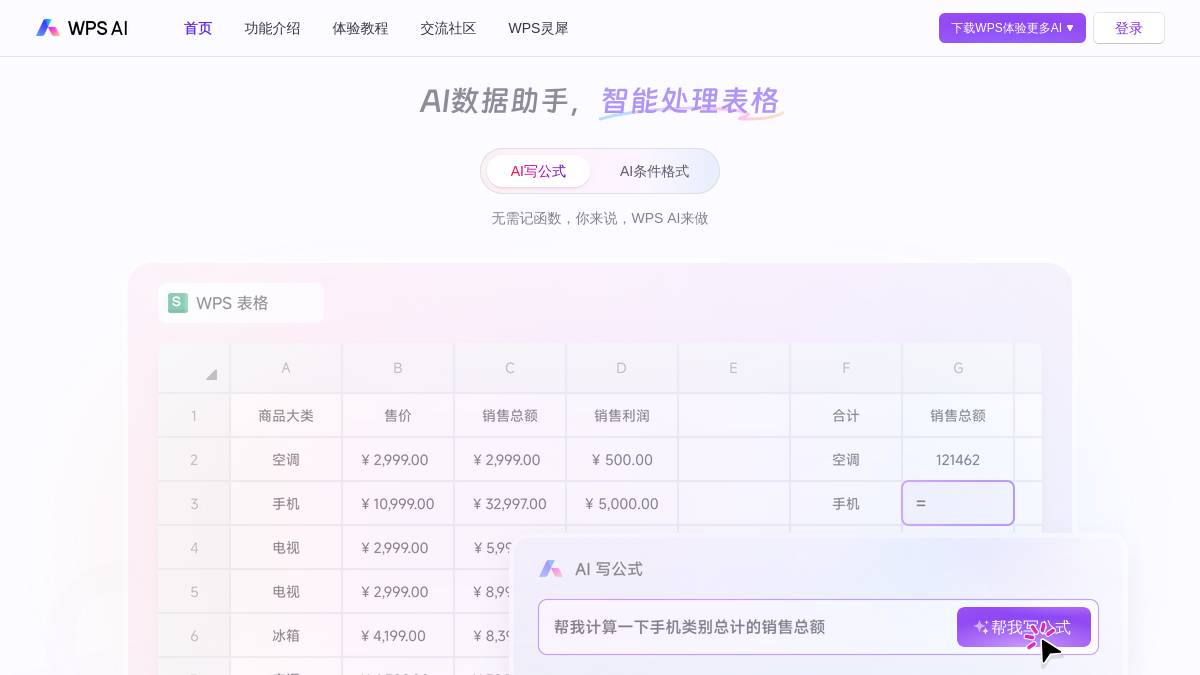Navigate to 体验教程 in the top menu

tap(360, 28)
